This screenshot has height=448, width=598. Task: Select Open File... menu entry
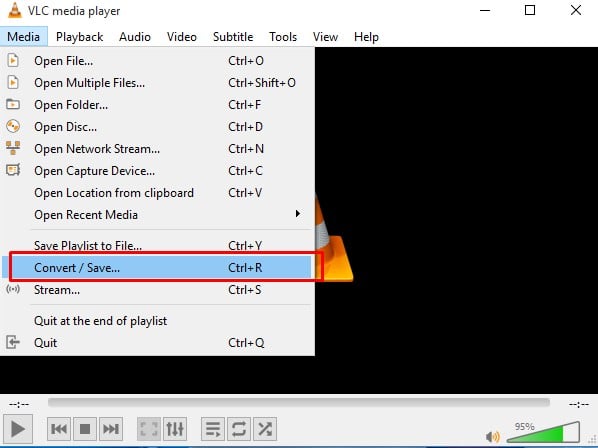tap(157, 61)
